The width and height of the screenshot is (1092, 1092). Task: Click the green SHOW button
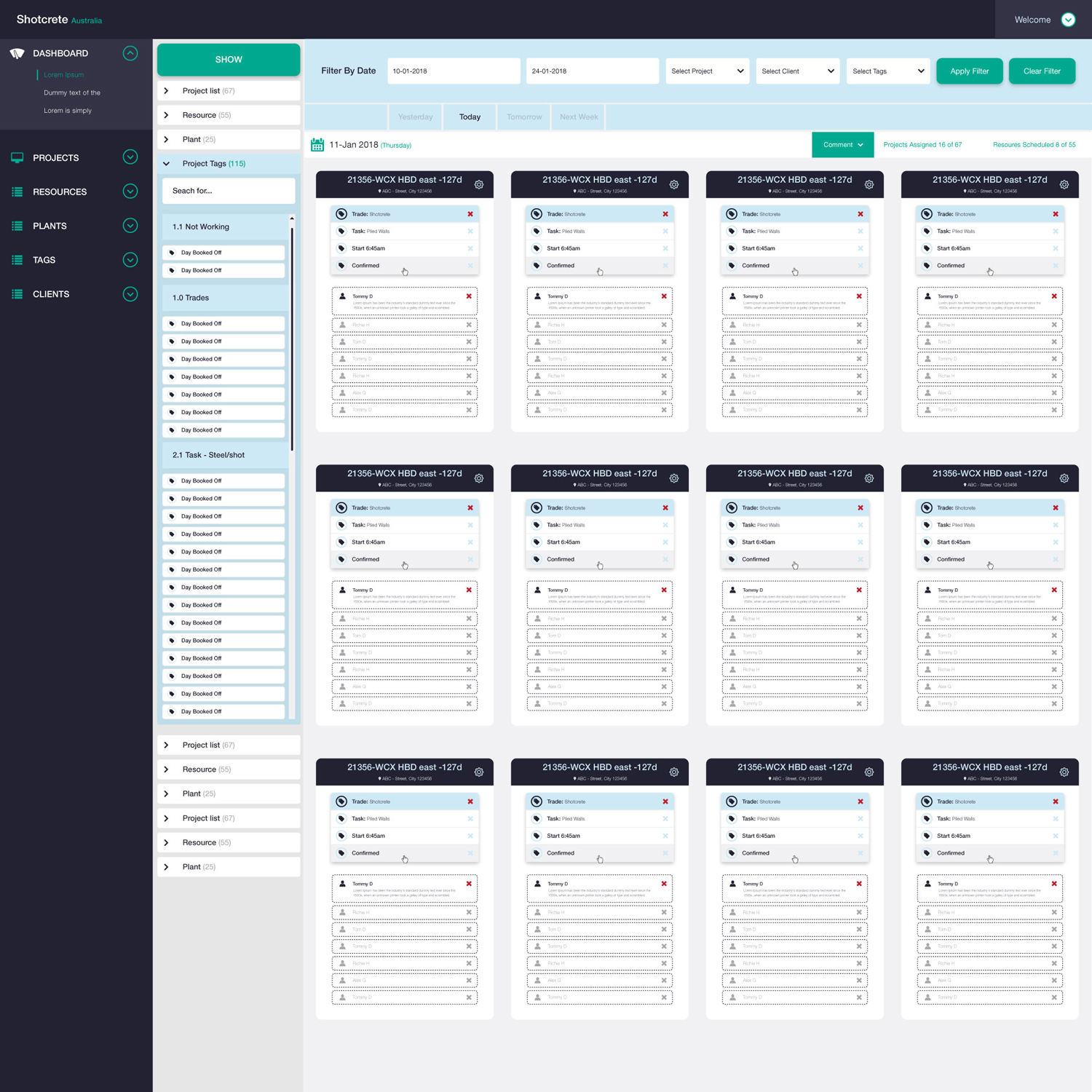pos(229,60)
